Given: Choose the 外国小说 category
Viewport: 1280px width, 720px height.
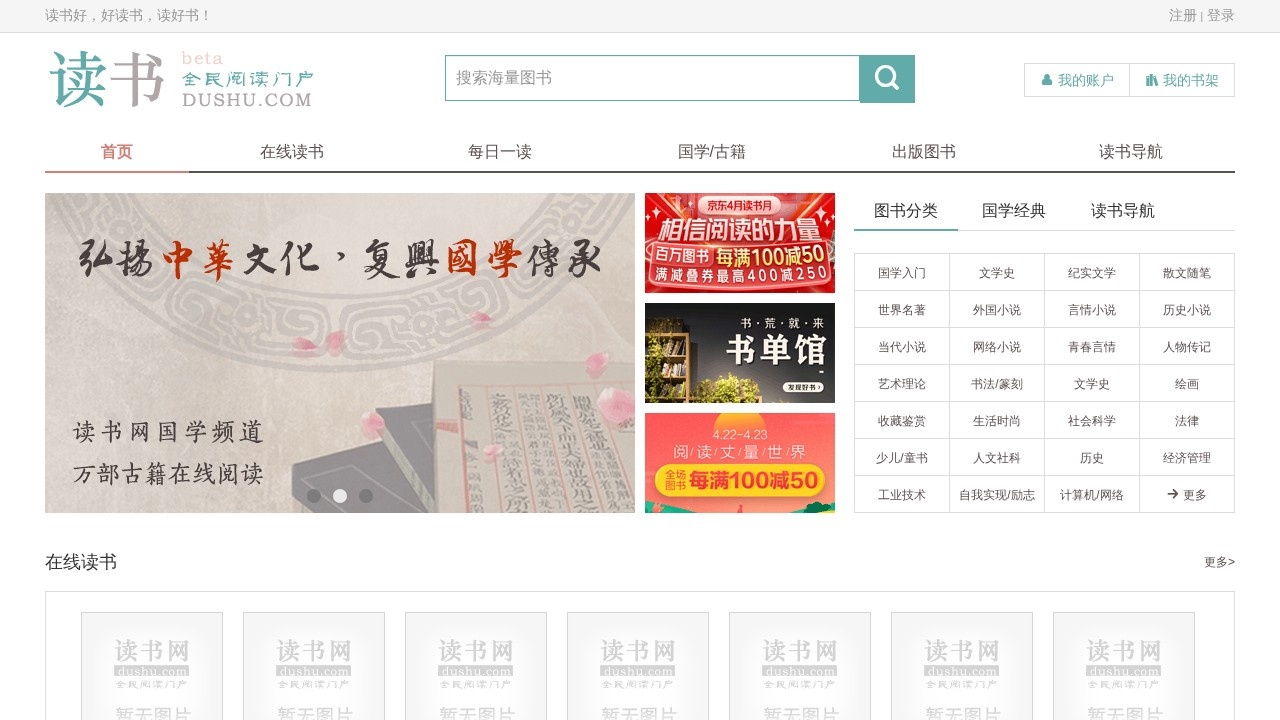Looking at the screenshot, I should (x=997, y=310).
